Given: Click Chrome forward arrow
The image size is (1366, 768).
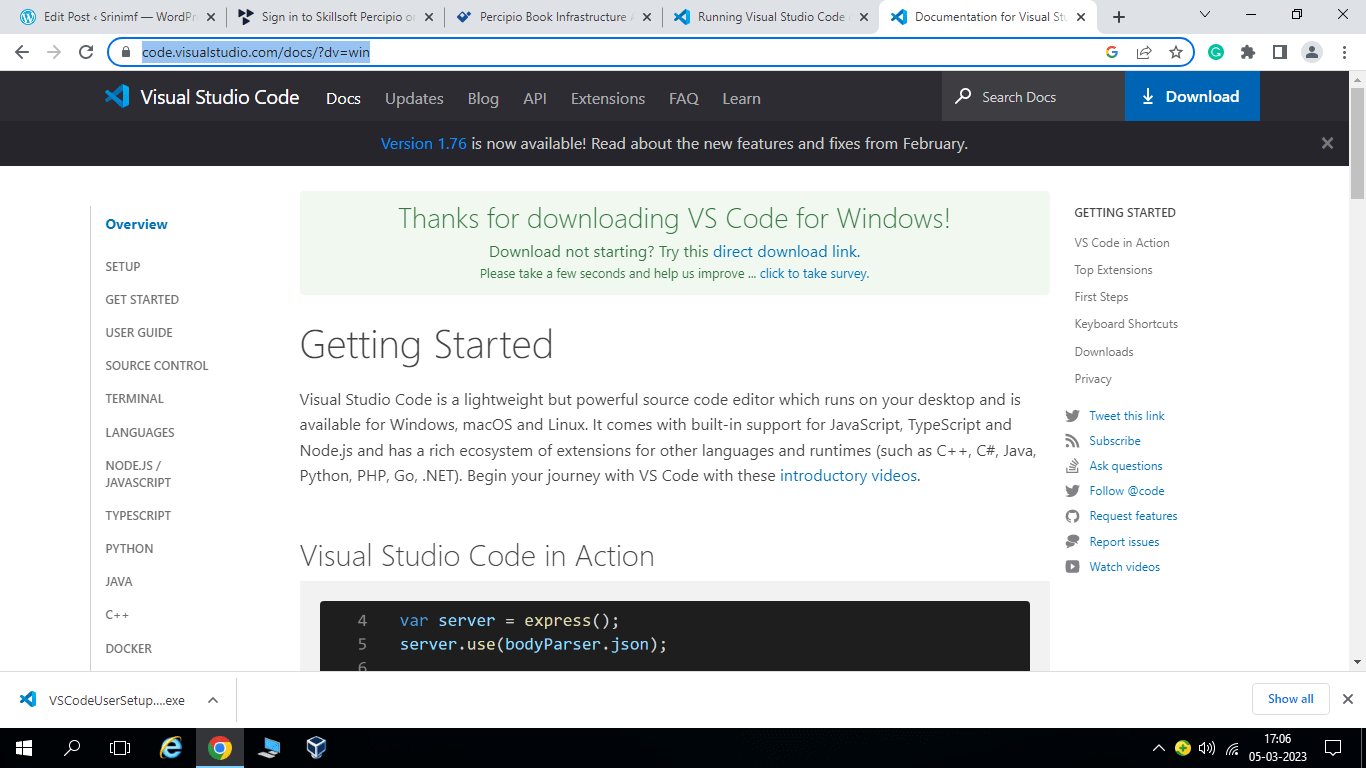Looking at the screenshot, I should (54, 53).
